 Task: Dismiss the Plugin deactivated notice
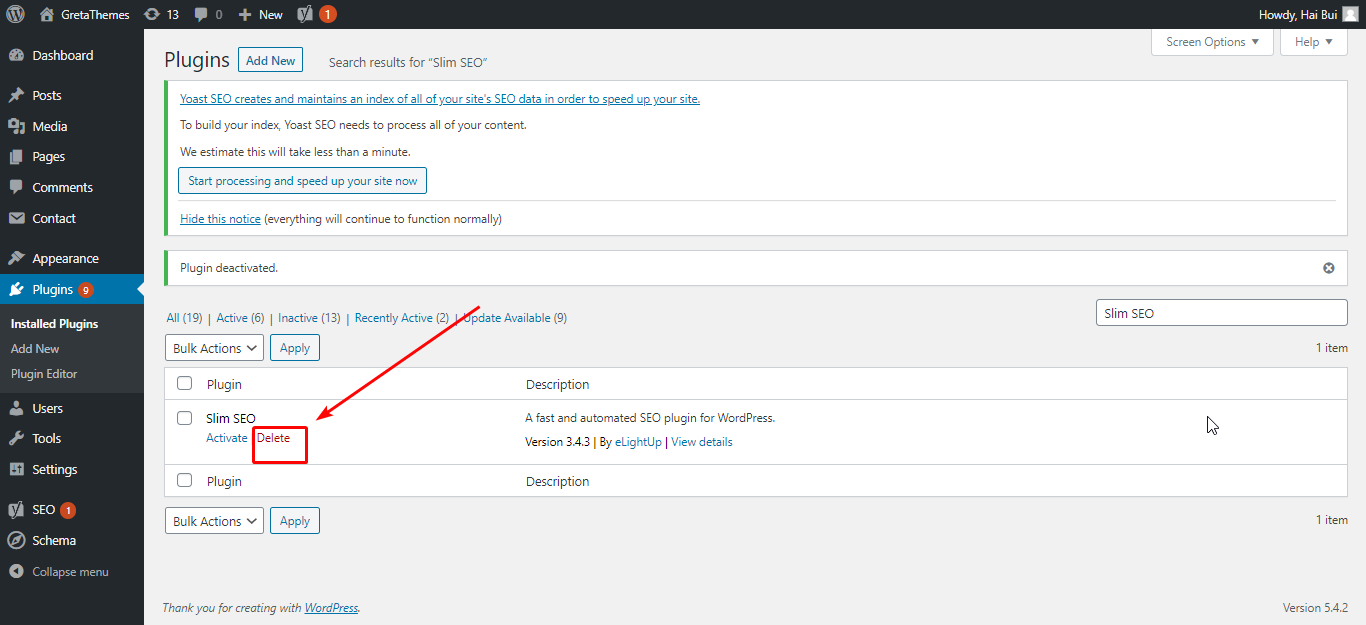tap(1328, 267)
